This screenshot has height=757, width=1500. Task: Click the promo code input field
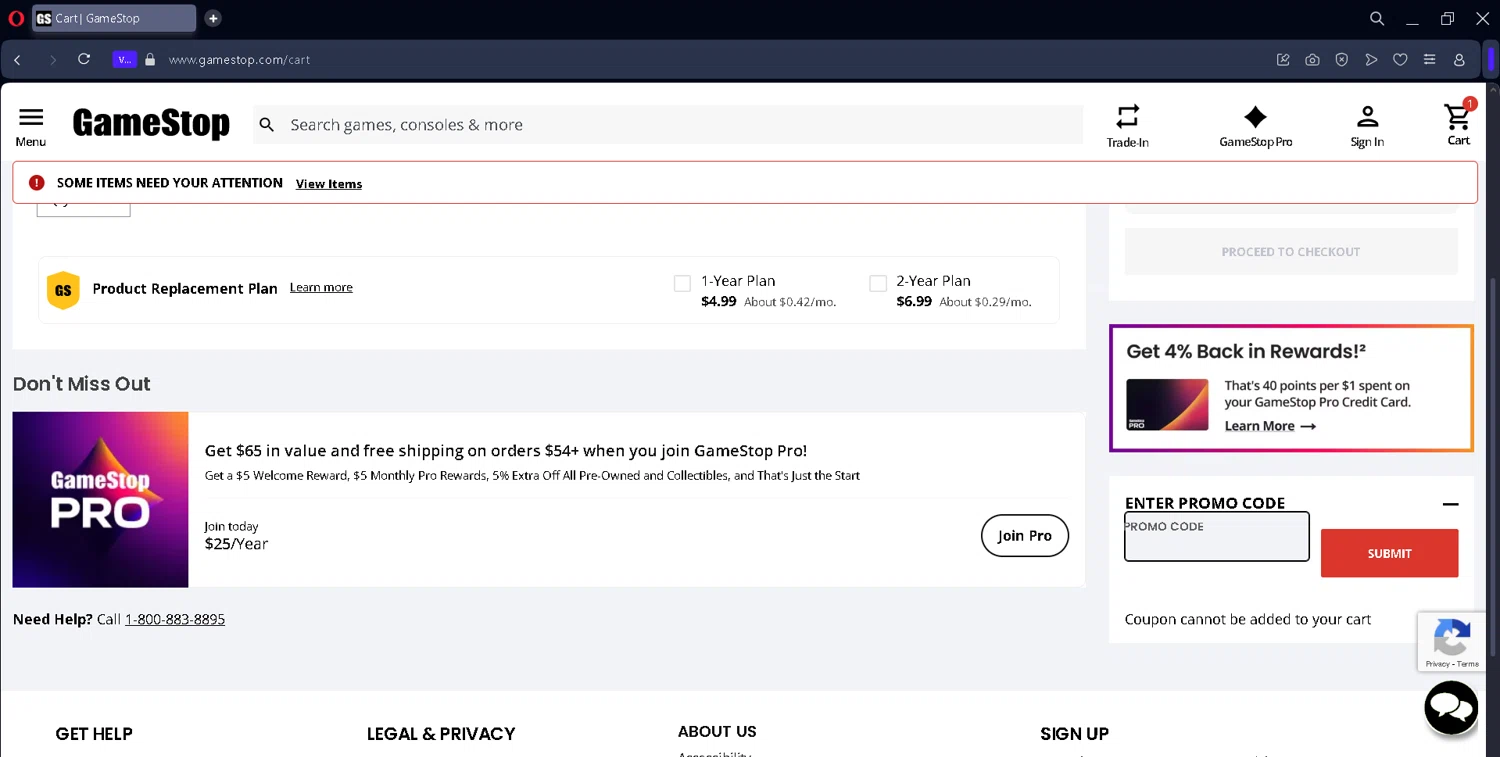click(x=1217, y=537)
